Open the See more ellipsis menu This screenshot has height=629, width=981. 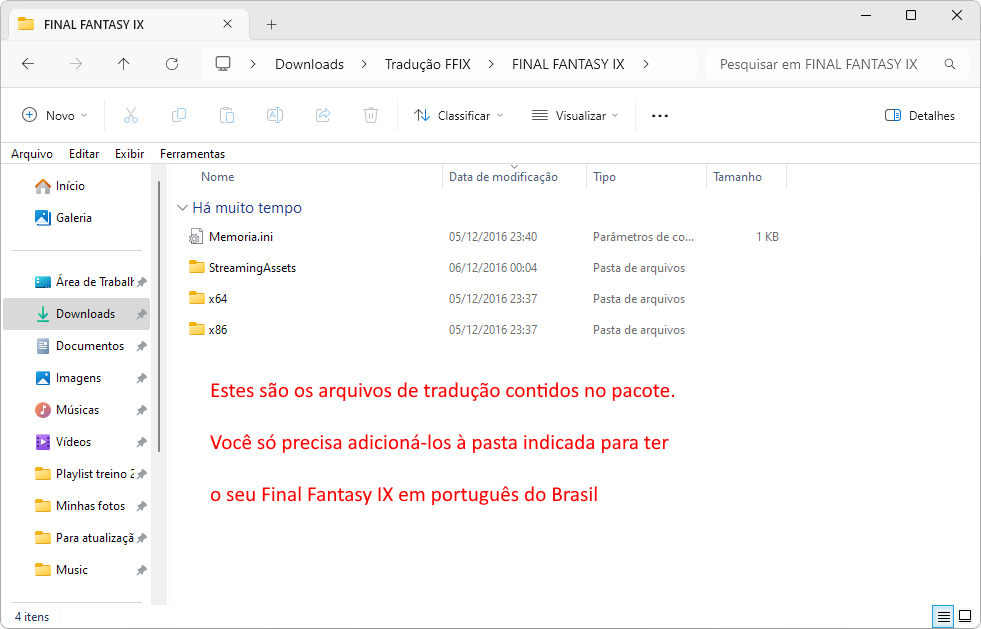point(660,116)
